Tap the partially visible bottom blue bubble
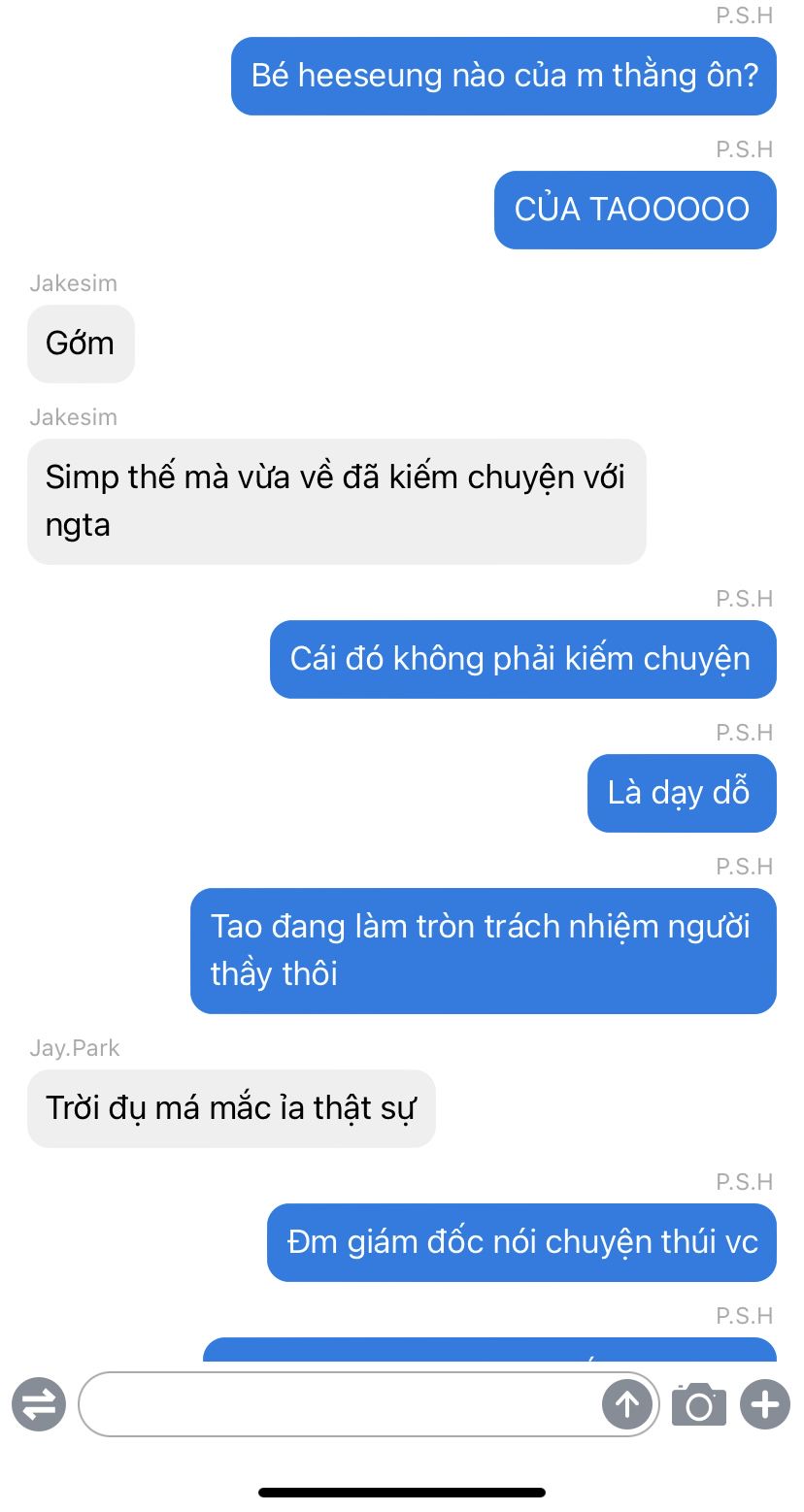 (489, 1349)
